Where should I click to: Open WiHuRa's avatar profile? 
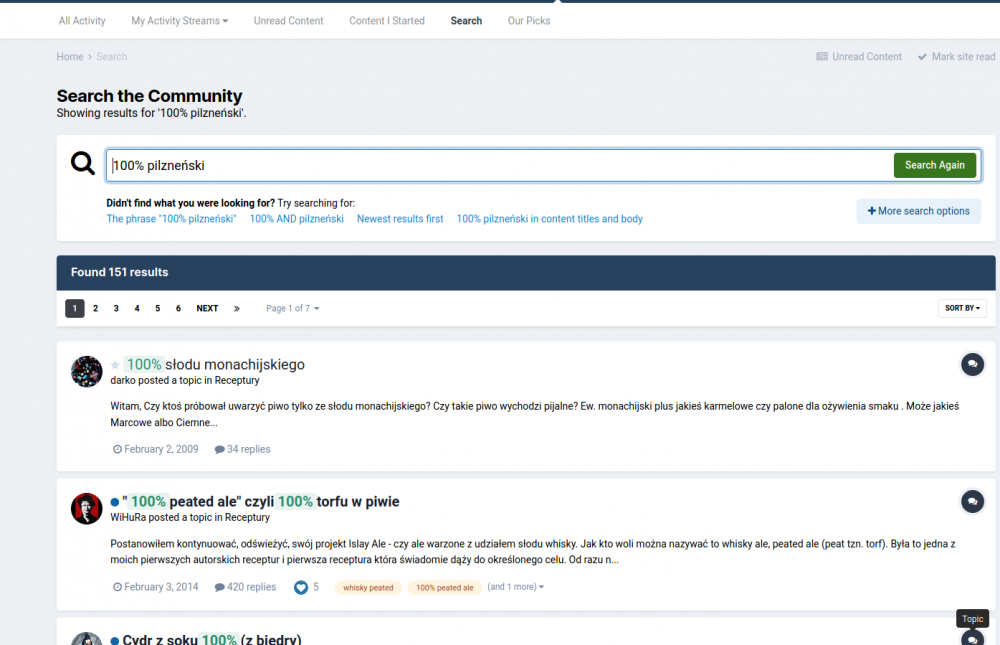(87, 508)
